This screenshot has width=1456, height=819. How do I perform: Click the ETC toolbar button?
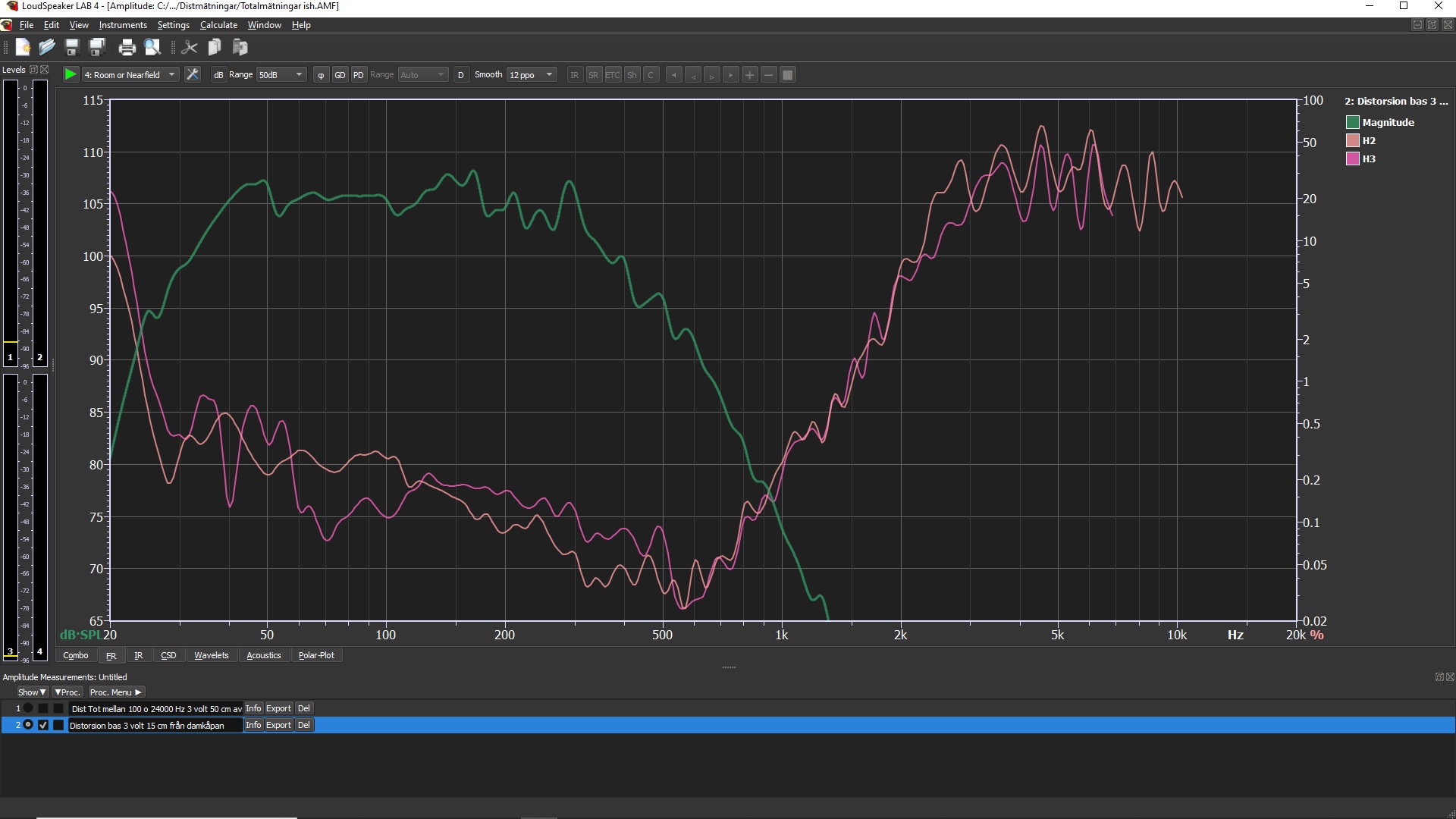[x=613, y=74]
